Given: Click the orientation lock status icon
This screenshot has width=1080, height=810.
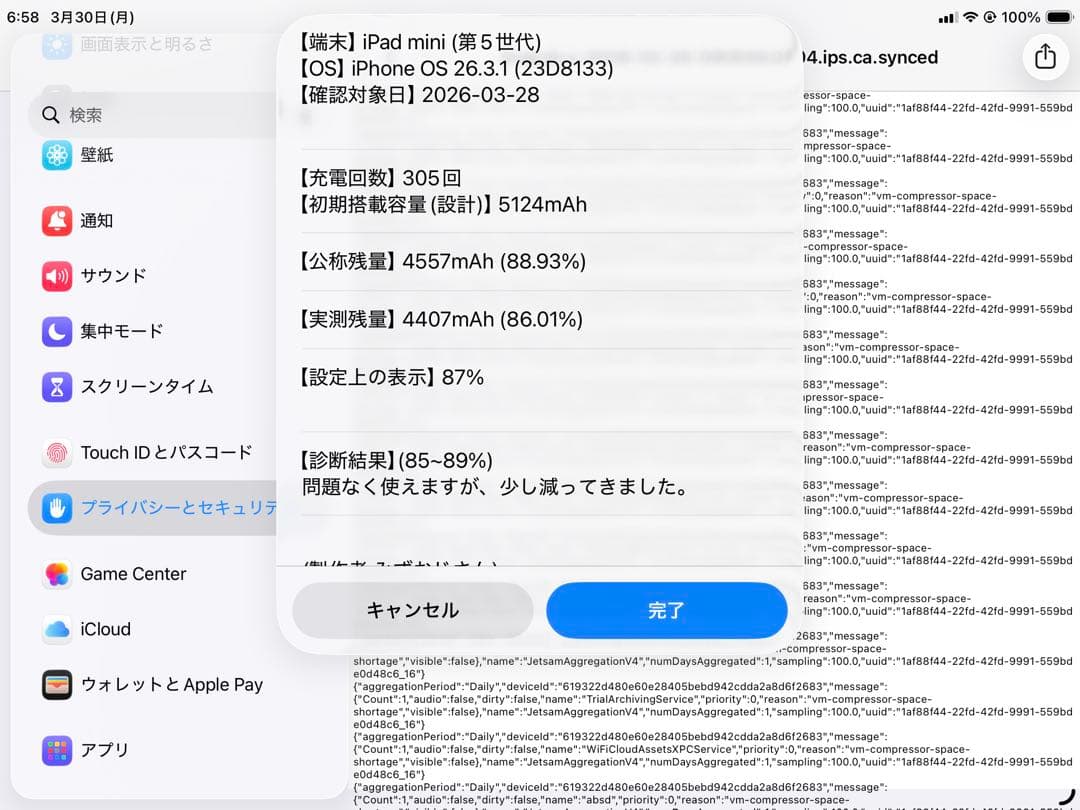Looking at the screenshot, I should [x=990, y=17].
